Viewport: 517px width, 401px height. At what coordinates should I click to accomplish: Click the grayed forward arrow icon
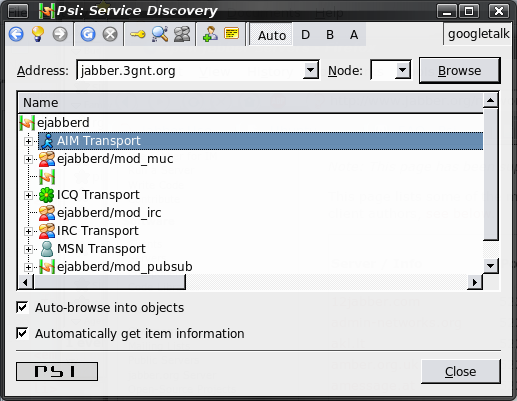coord(60,34)
